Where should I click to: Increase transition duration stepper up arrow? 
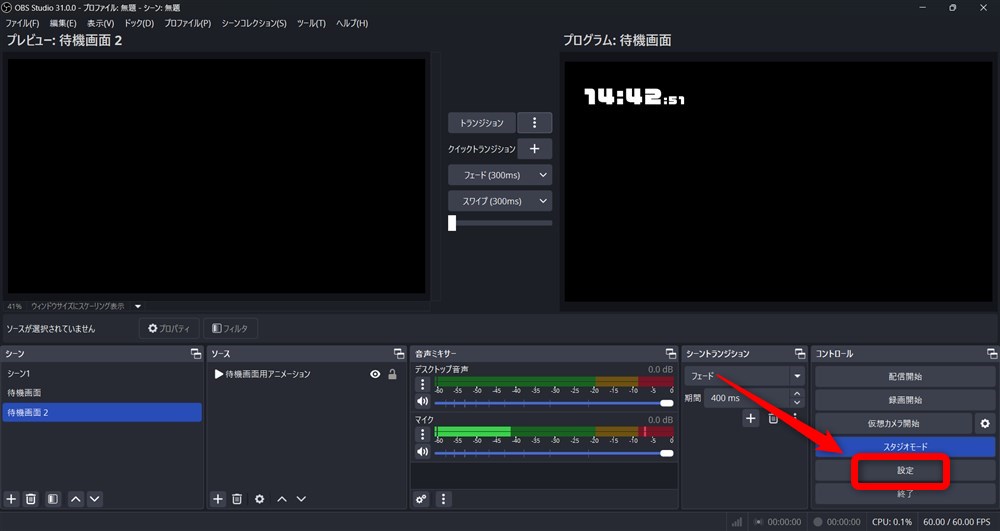797,393
